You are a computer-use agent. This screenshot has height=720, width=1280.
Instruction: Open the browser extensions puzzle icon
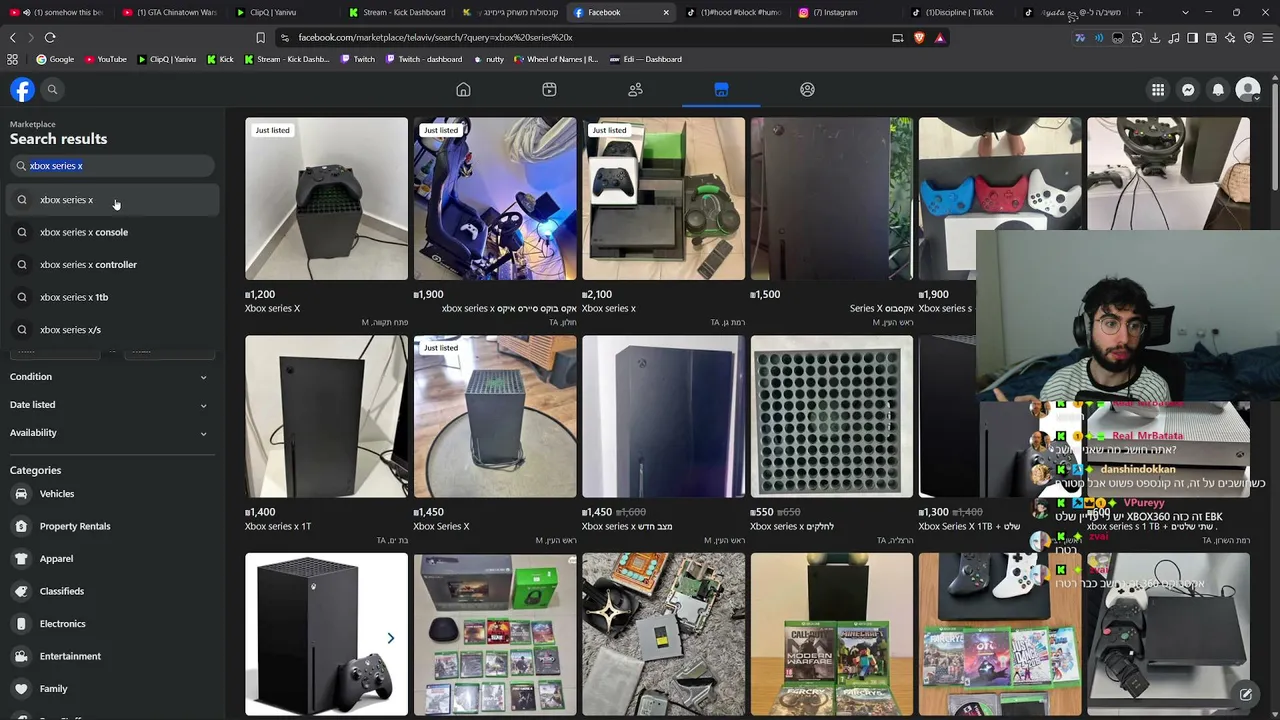point(1136,38)
